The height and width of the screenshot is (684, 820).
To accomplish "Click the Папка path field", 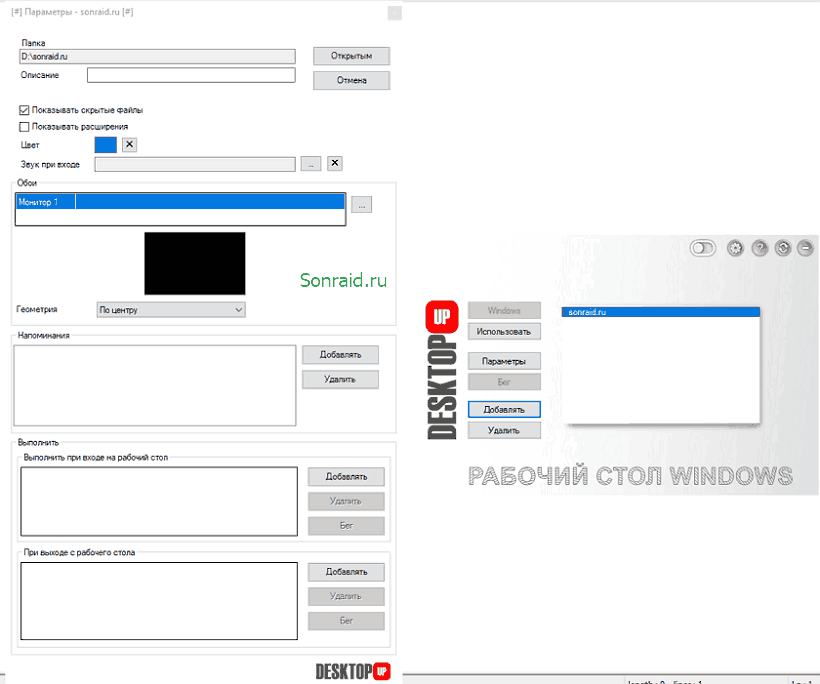I will tap(157, 56).
